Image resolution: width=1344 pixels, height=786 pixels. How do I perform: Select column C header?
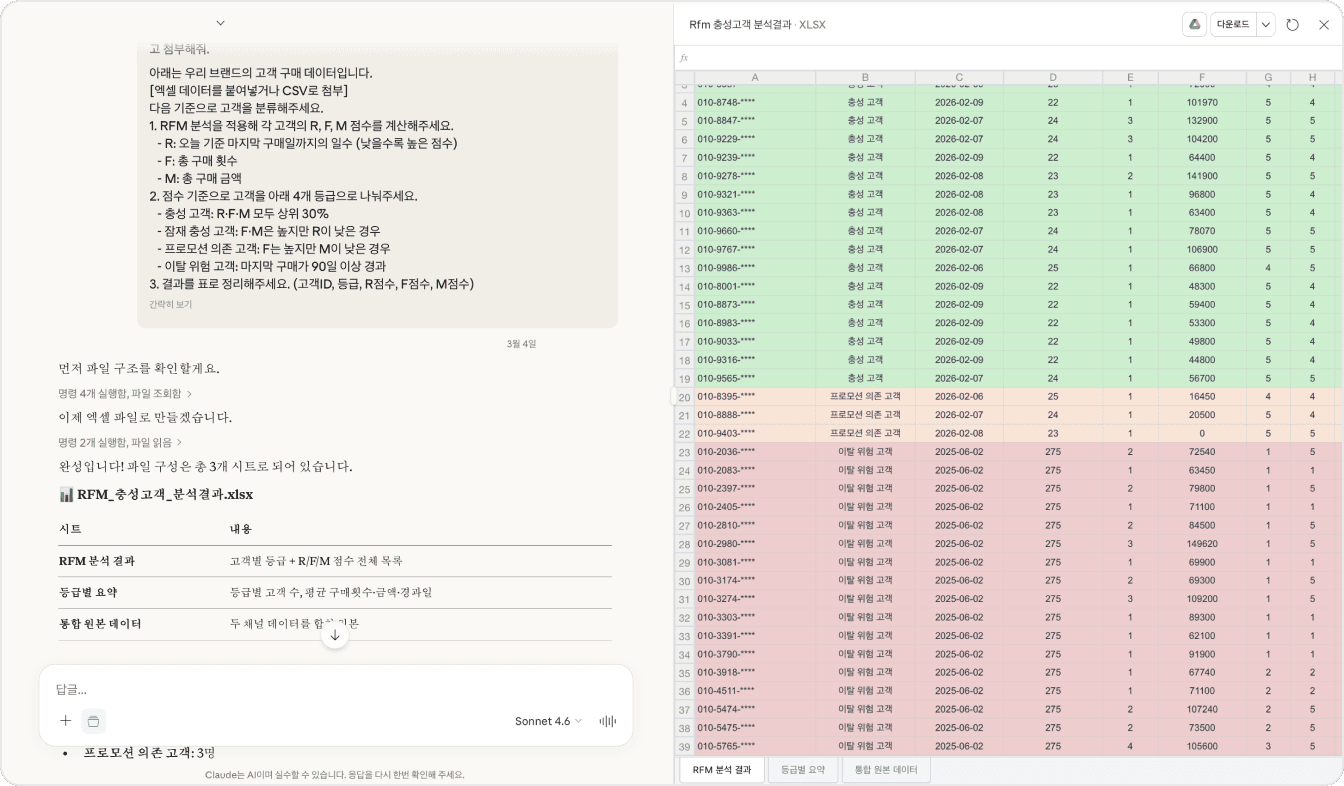(959, 78)
